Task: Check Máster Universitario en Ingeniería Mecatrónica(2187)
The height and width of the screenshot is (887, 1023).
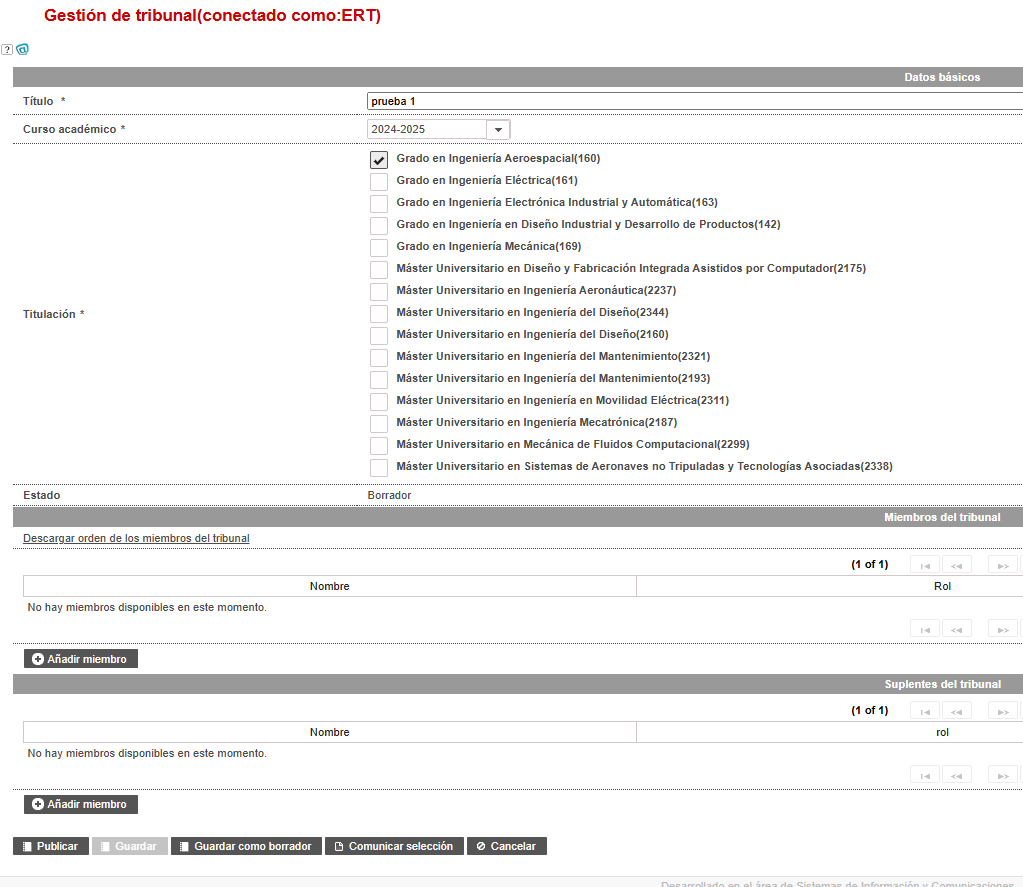Action: coord(379,423)
